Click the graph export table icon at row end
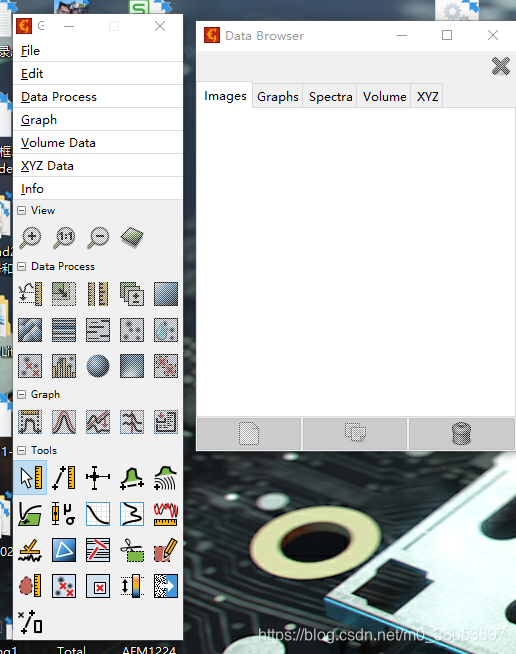 click(x=166, y=422)
